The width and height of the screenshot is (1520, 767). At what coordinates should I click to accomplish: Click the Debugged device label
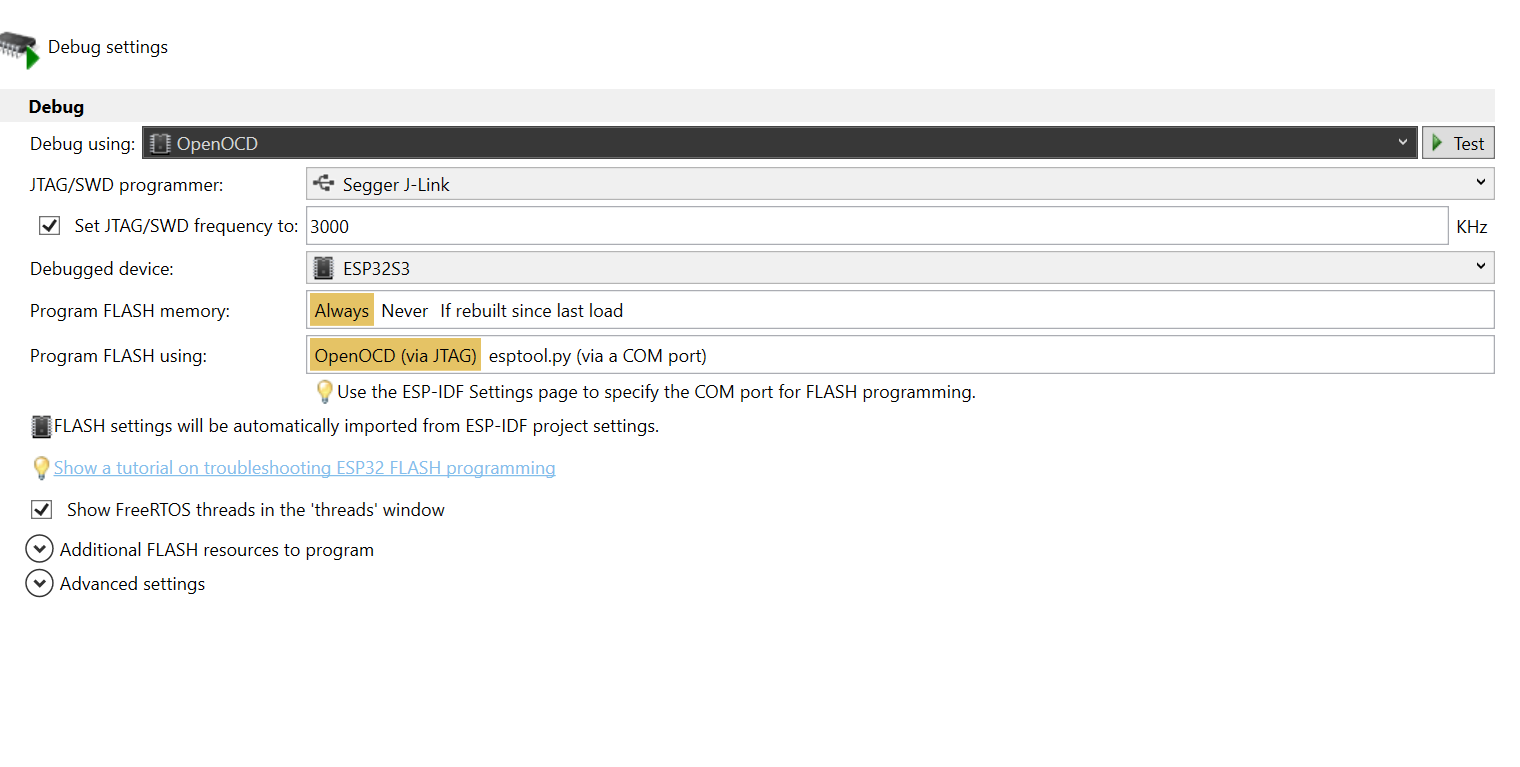pyautogui.click(x=102, y=269)
